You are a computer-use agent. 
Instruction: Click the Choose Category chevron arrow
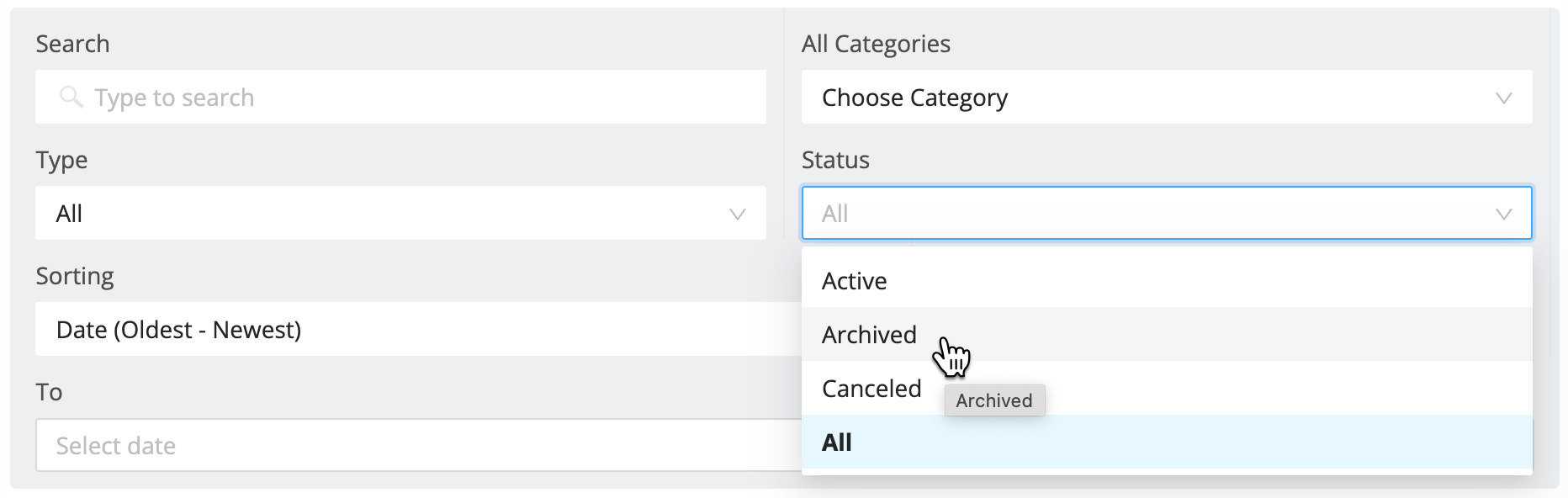pyautogui.click(x=1503, y=98)
